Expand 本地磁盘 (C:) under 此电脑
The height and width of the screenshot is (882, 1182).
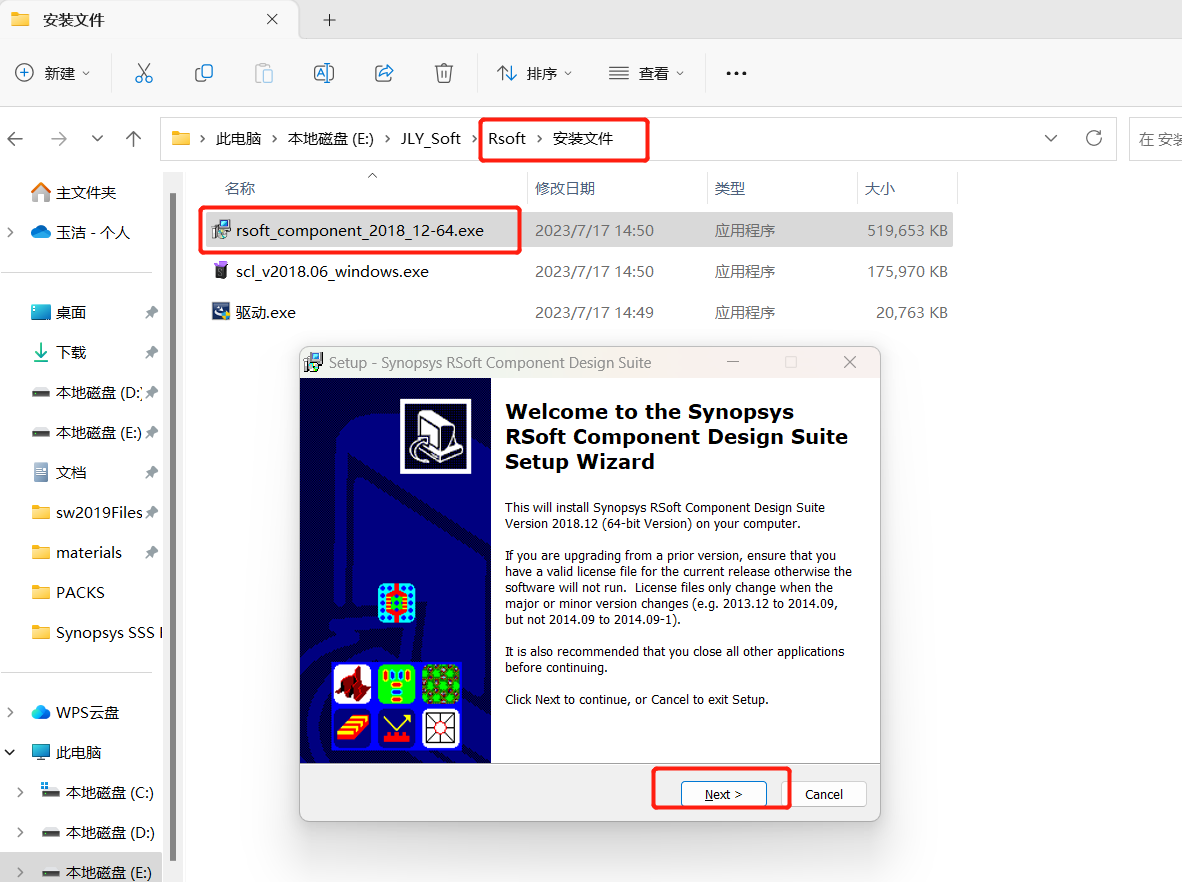pos(20,792)
